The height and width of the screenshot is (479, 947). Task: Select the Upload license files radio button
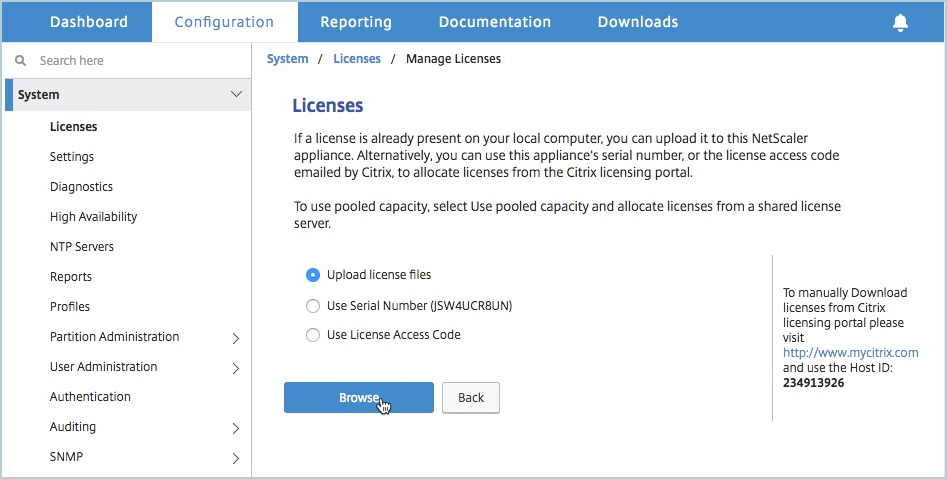tap(312, 275)
